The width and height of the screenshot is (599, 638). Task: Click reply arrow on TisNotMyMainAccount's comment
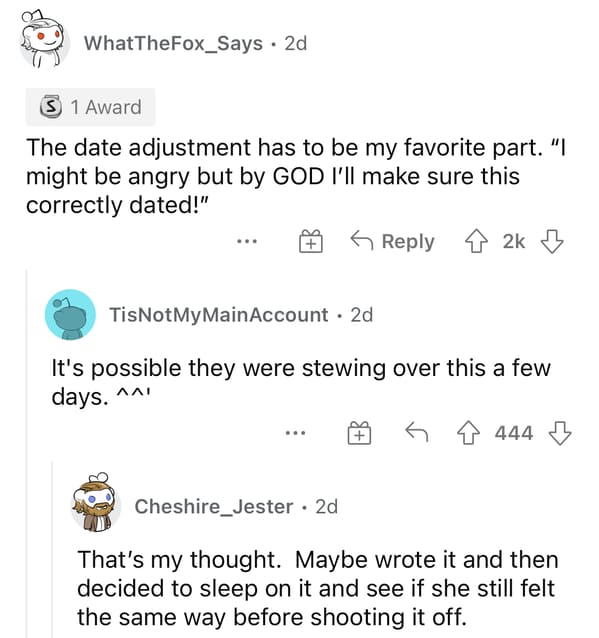pyautogui.click(x=417, y=432)
